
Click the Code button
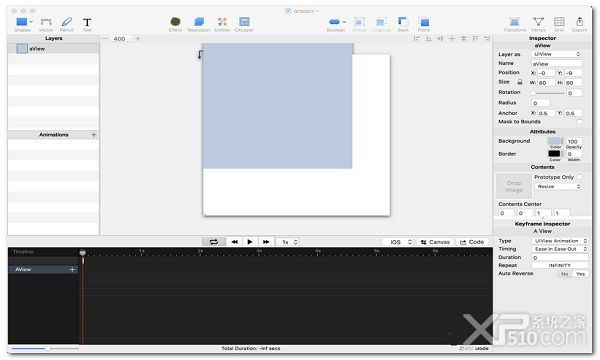pyautogui.click(x=472, y=242)
